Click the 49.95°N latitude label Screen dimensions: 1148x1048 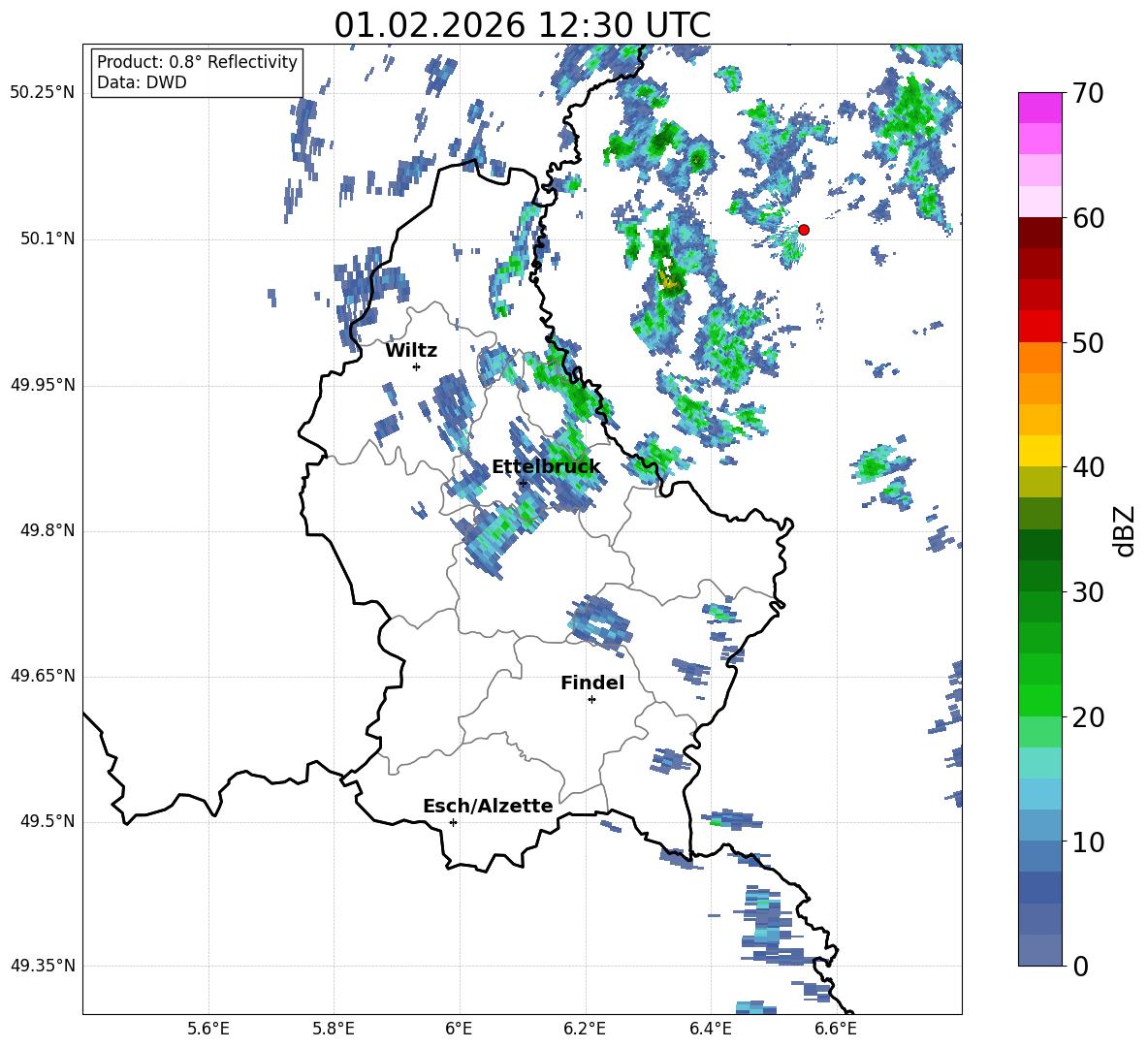coord(43,385)
